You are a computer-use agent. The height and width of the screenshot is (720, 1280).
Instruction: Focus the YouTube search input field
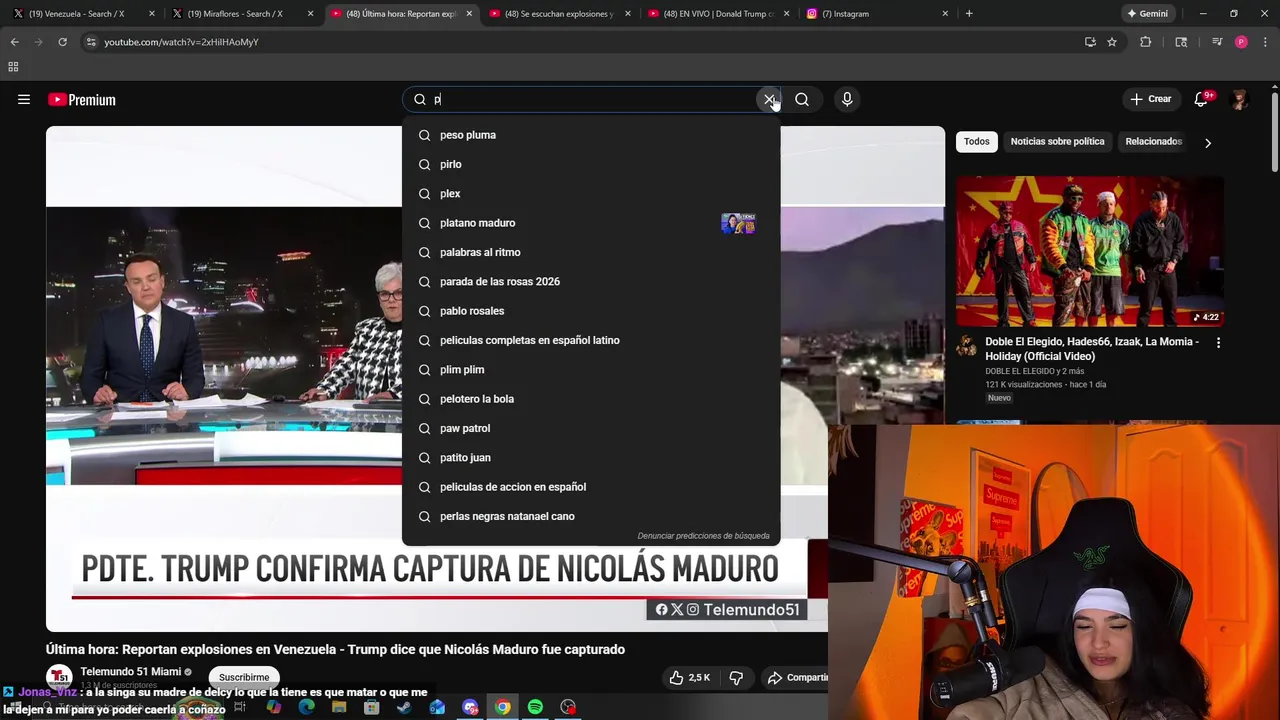pyautogui.click(x=590, y=99)
